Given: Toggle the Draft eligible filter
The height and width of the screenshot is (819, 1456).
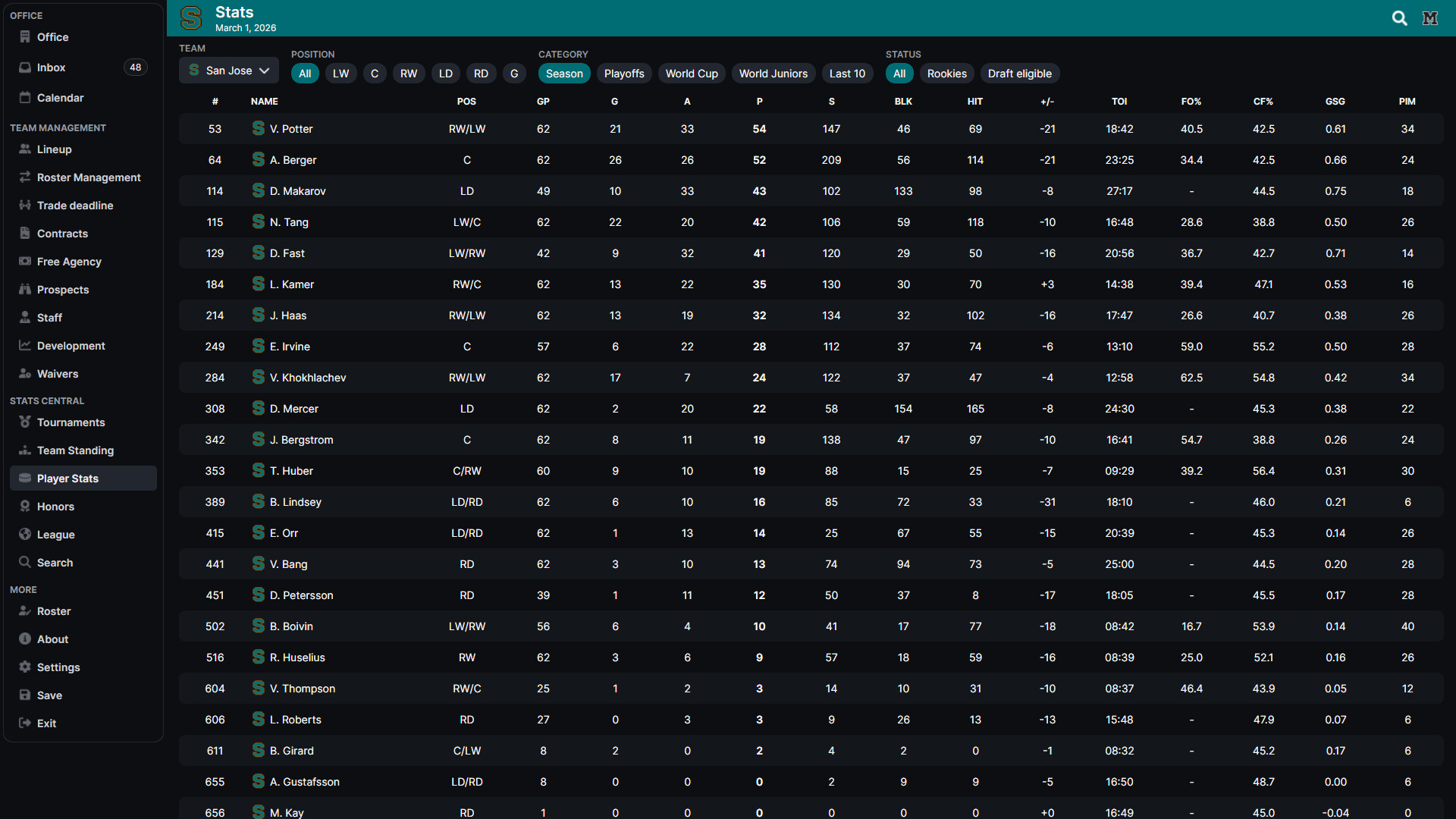Looking at the screenshot, I should pos(1019,73).
